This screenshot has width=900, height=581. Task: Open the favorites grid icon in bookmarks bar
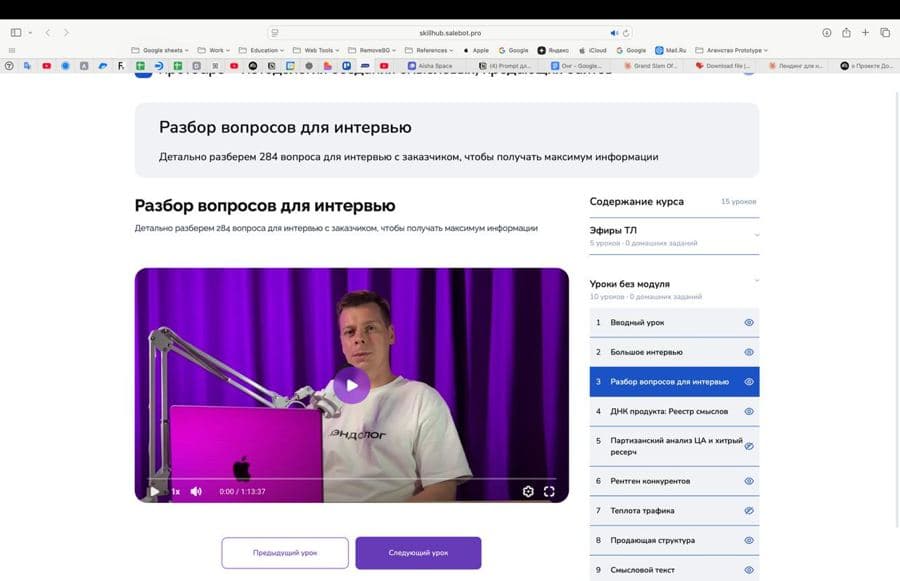coord(12,51)
